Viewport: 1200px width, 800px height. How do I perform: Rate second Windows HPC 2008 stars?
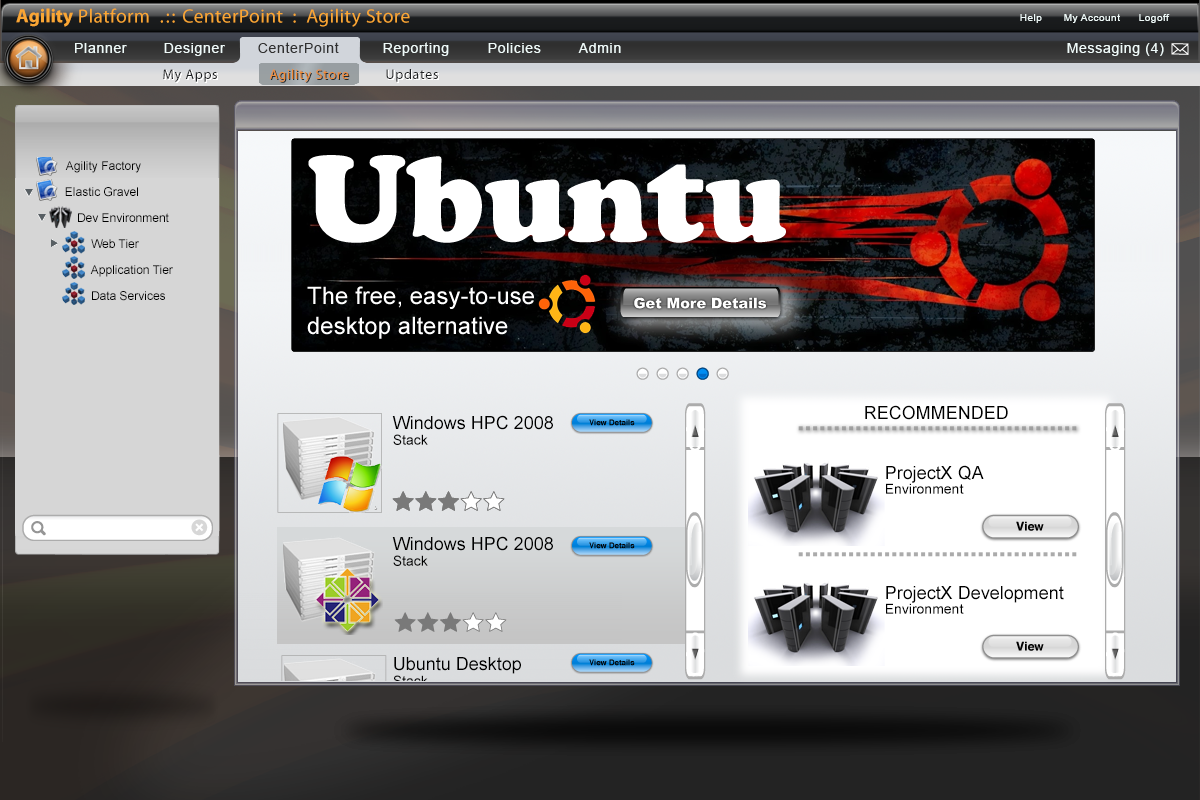[x=450, y=622]
